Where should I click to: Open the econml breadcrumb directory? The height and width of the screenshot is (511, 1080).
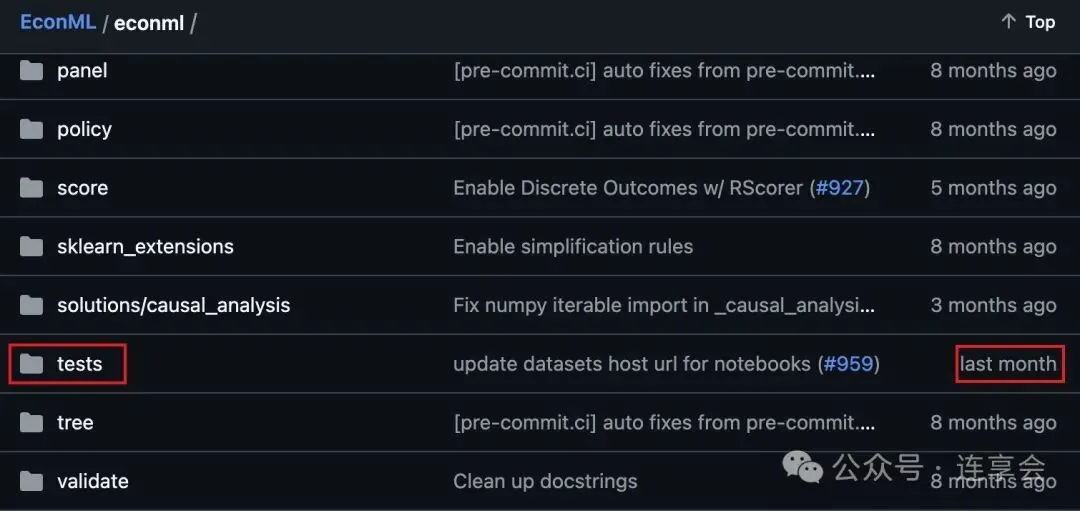pyautogui.click(x=149, y=23)
